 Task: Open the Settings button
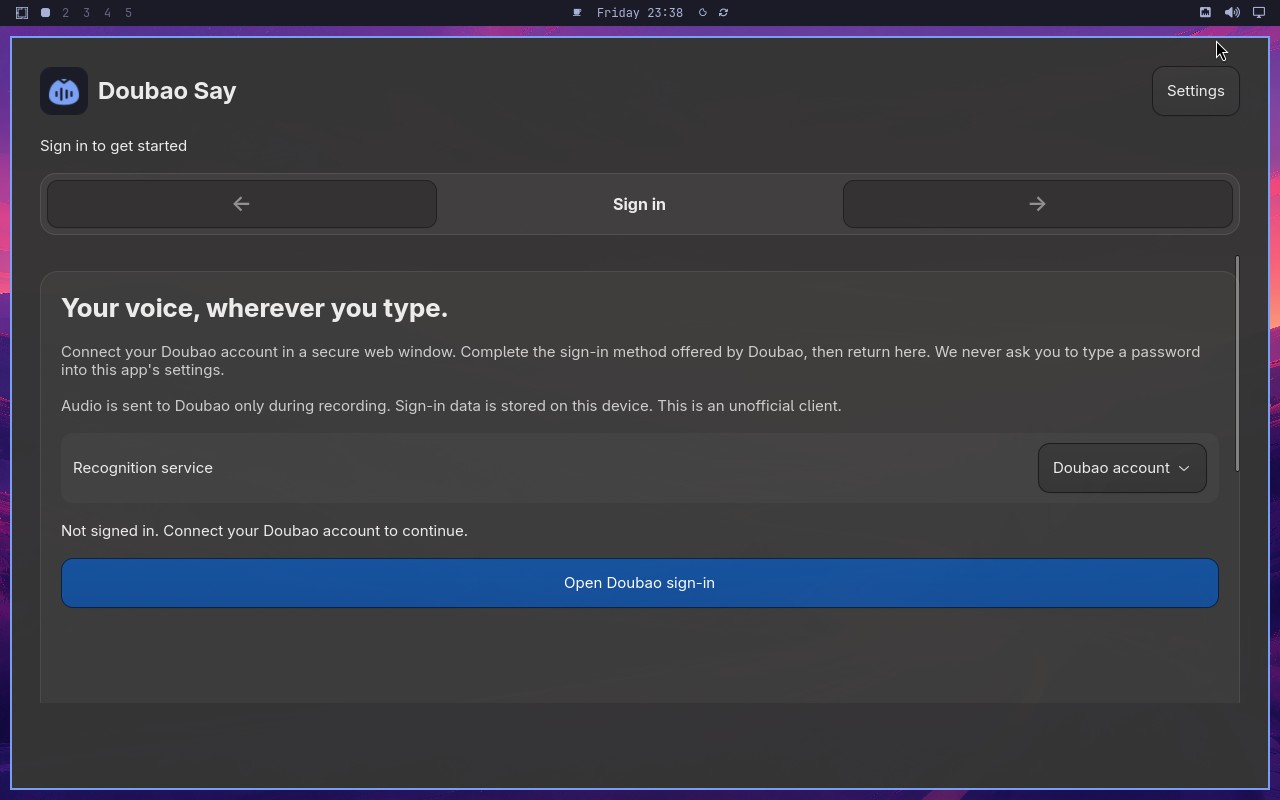point(1195,91)
